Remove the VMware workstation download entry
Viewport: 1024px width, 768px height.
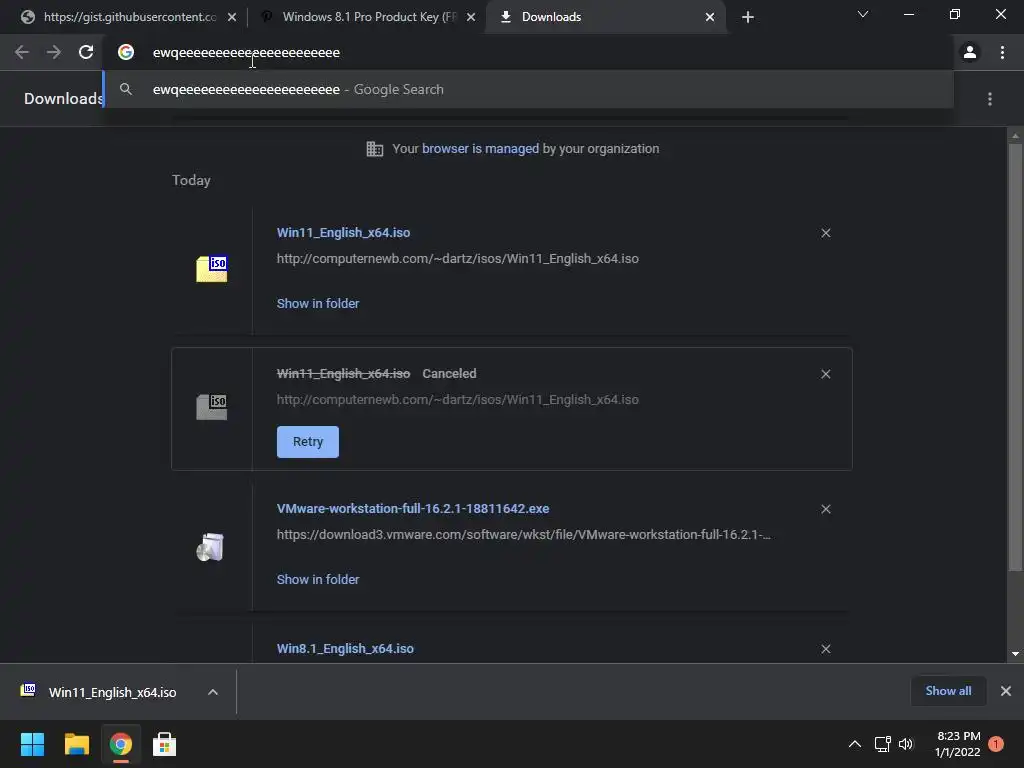[x=826, y=509]
